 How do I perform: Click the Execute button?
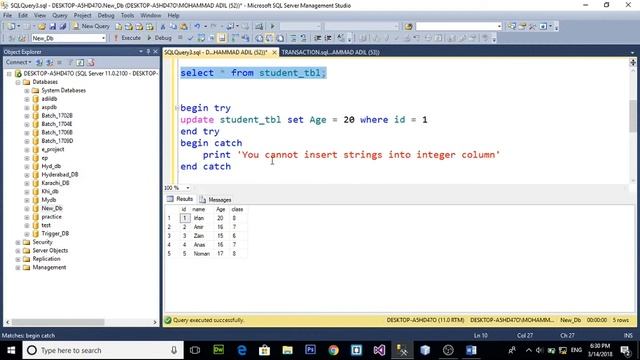click(127, 38)
